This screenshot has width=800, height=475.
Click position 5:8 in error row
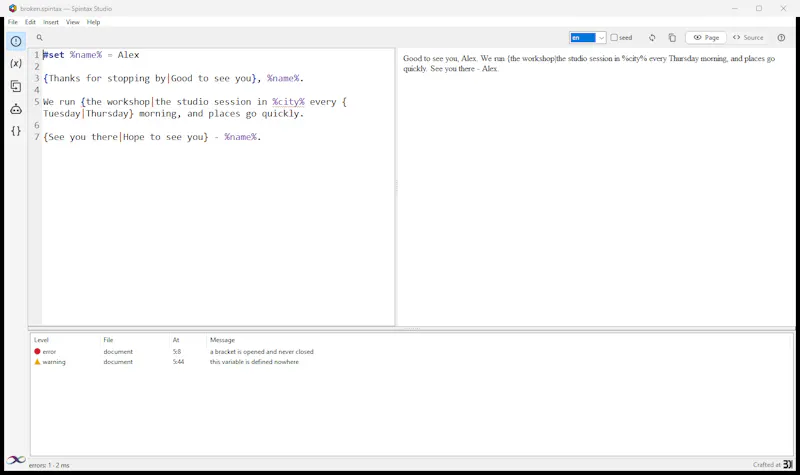pos(177,352)
